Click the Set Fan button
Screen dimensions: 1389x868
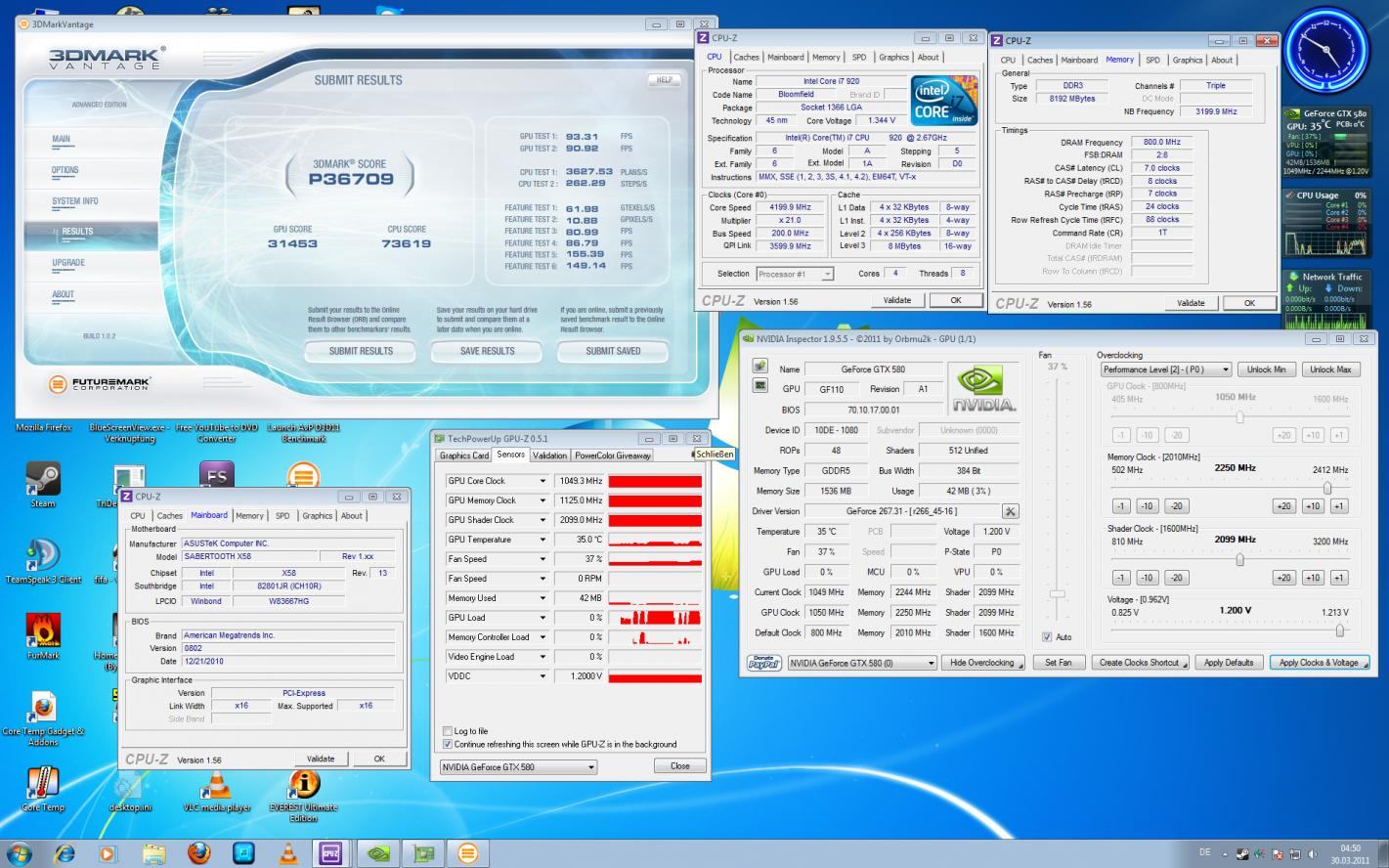(1059, 663)
